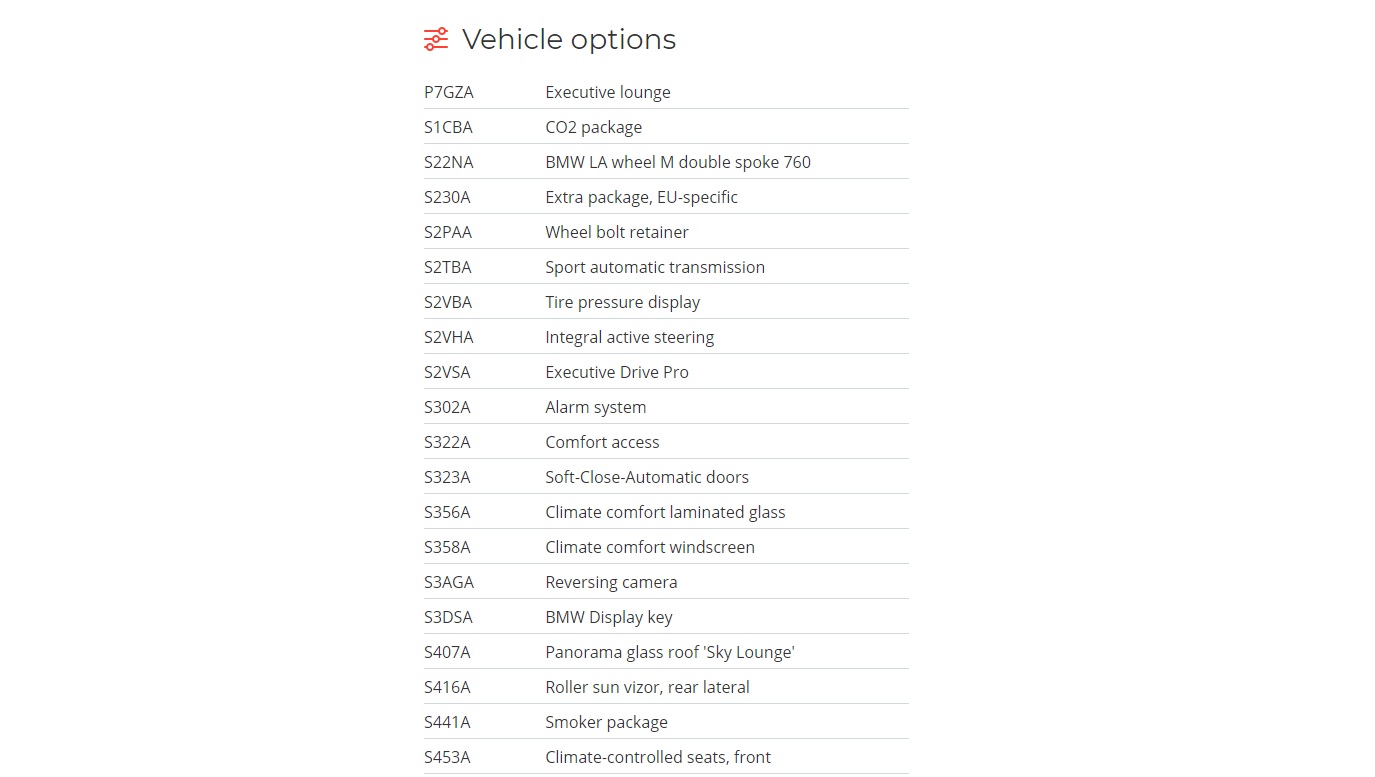The width and height of the screenshot is (1375, 777).
Task: Click the Reversing camera entry
Action: point(611,582)
